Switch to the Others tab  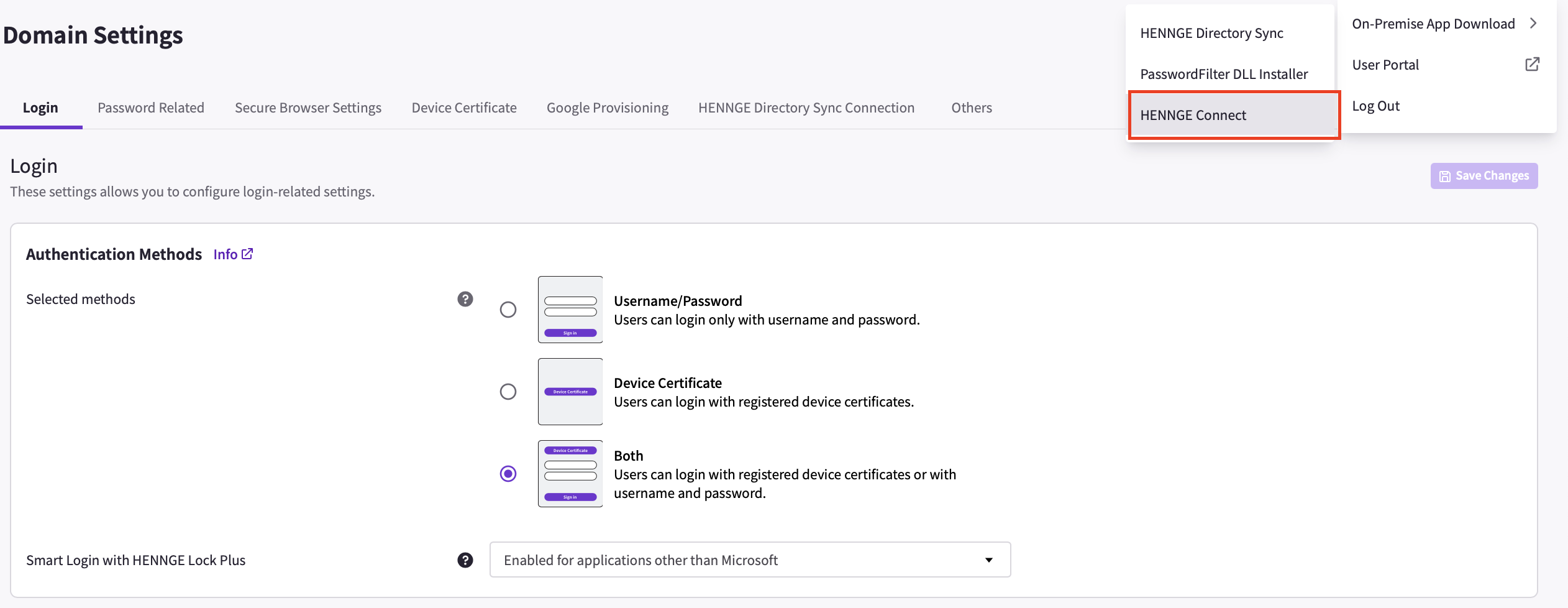[x=972, y=108]
